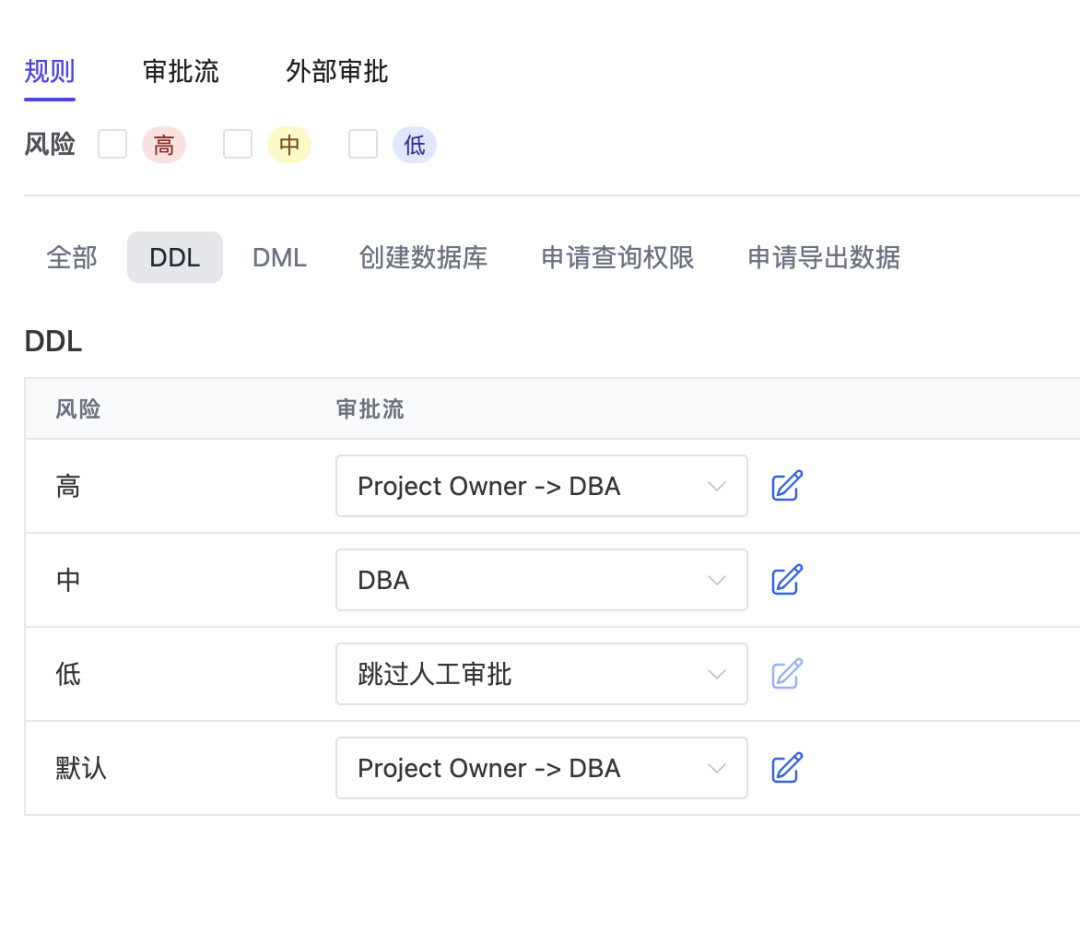Select the 全部 category filter
The height and width of the screenshot is (944, 1080).
[x=72, y=258]
